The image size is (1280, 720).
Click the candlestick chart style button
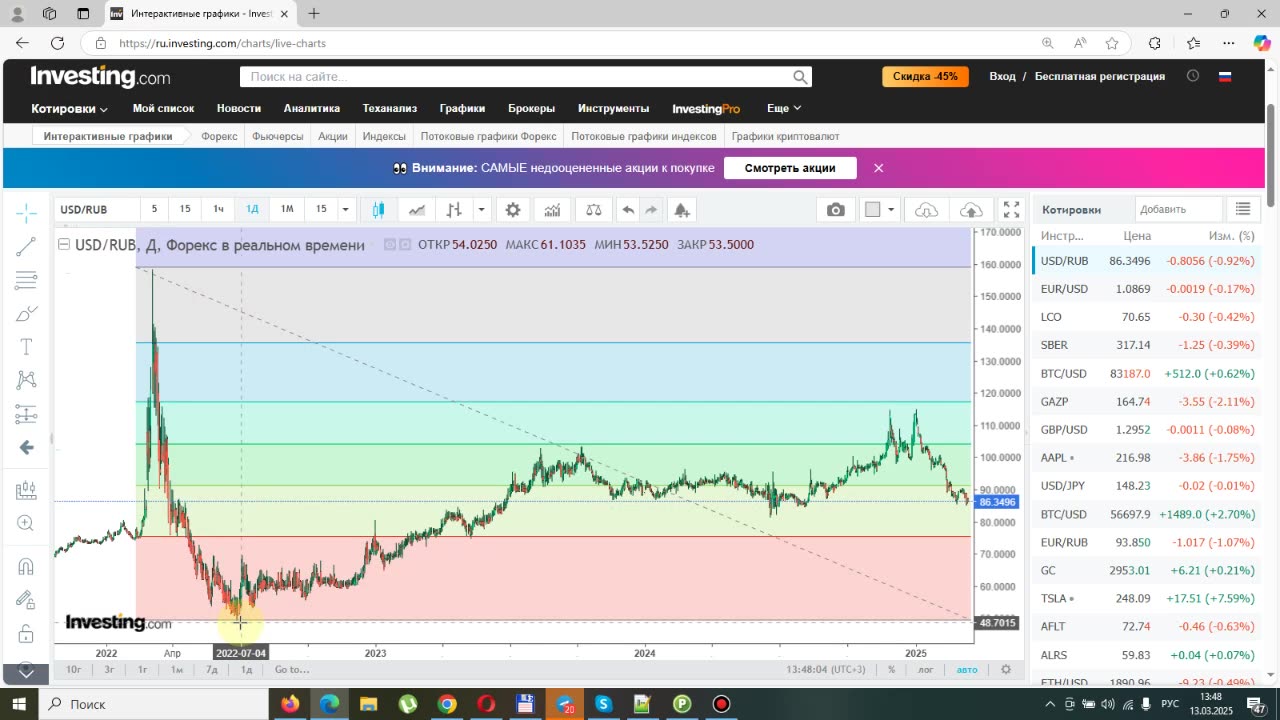point(378,210)
